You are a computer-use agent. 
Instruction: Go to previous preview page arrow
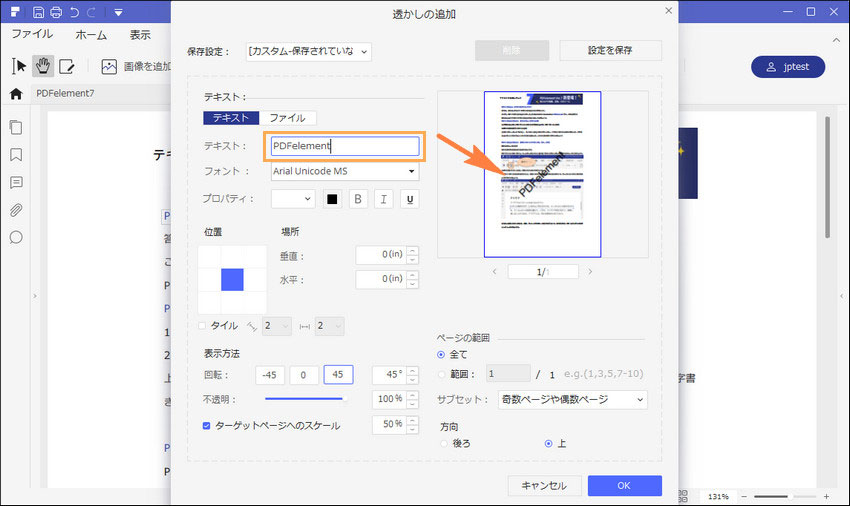tap(494, 271)
